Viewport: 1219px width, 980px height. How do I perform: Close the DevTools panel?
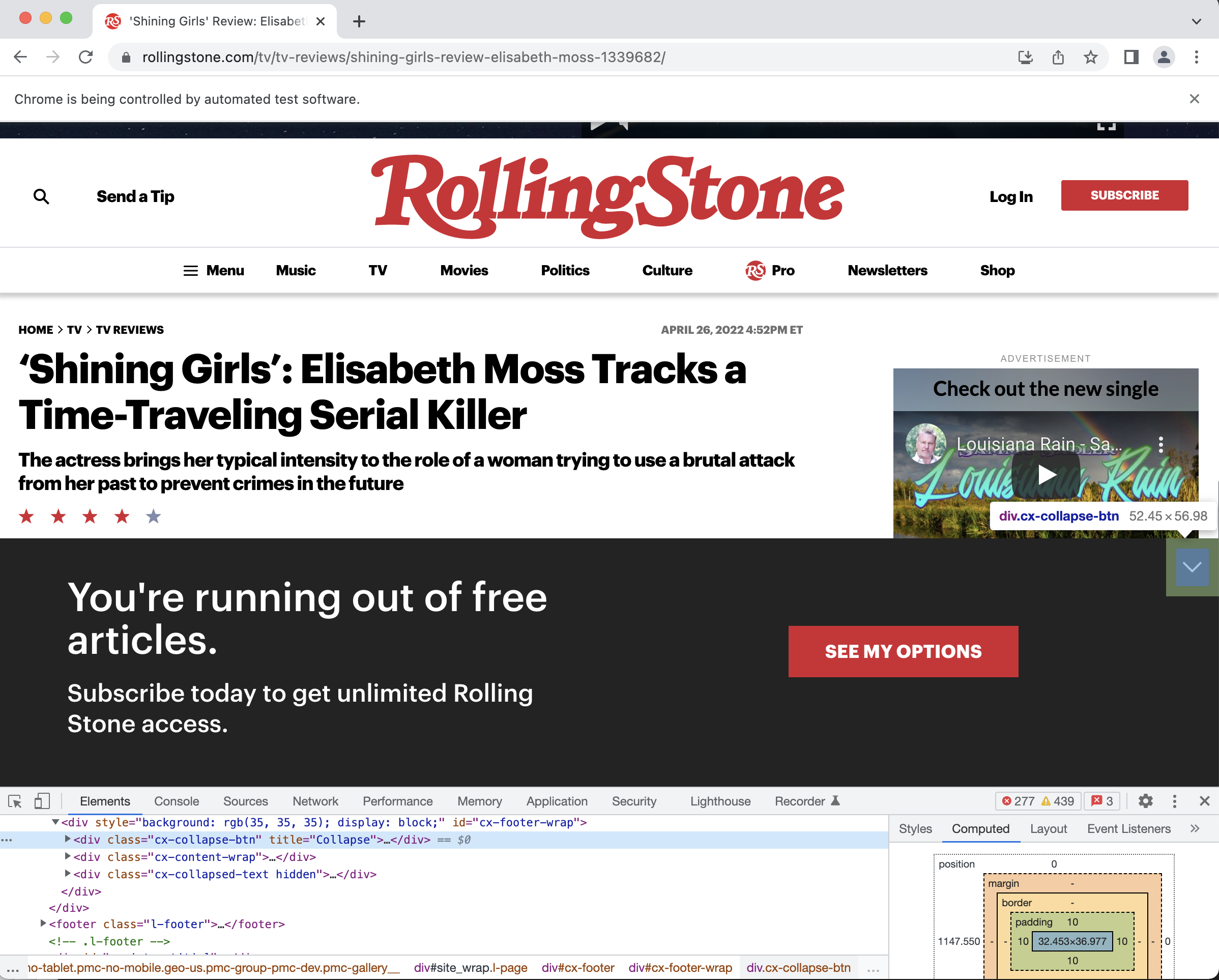1204,801
